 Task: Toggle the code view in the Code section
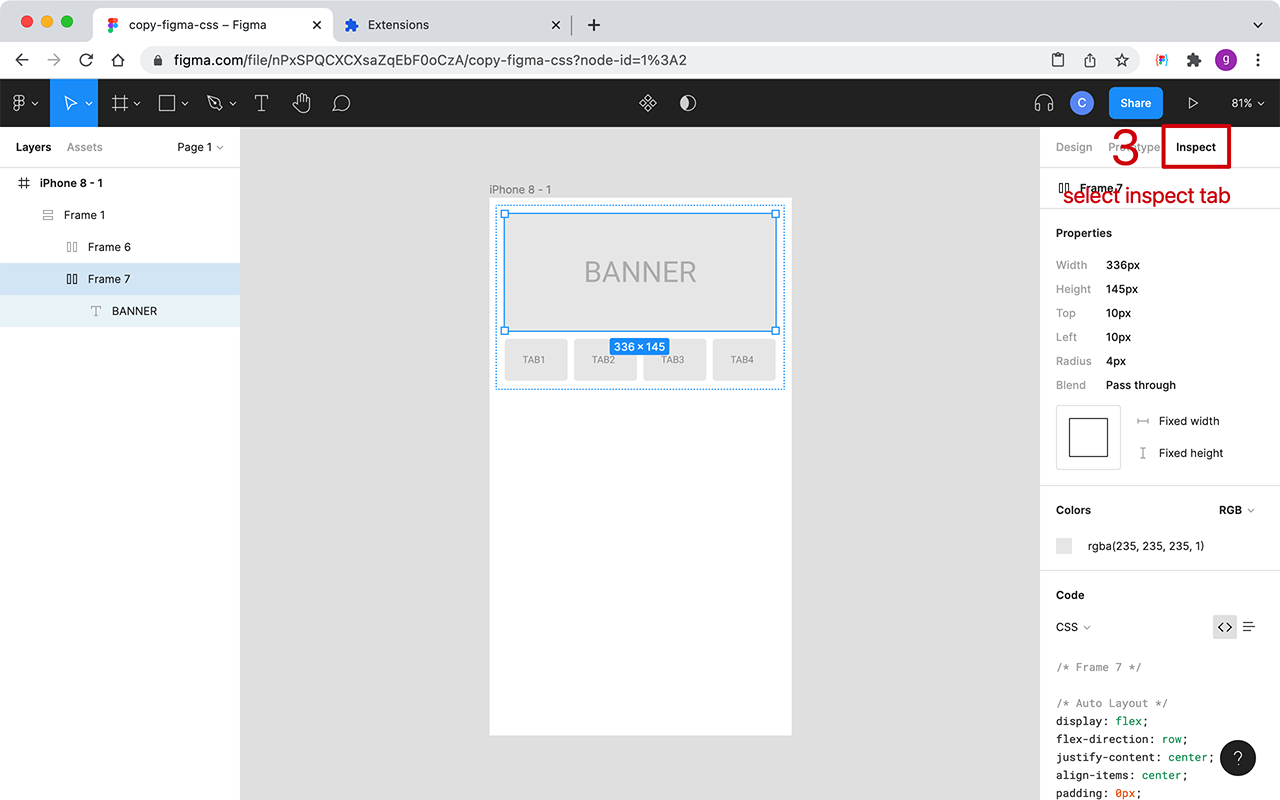coord(1224,626)
